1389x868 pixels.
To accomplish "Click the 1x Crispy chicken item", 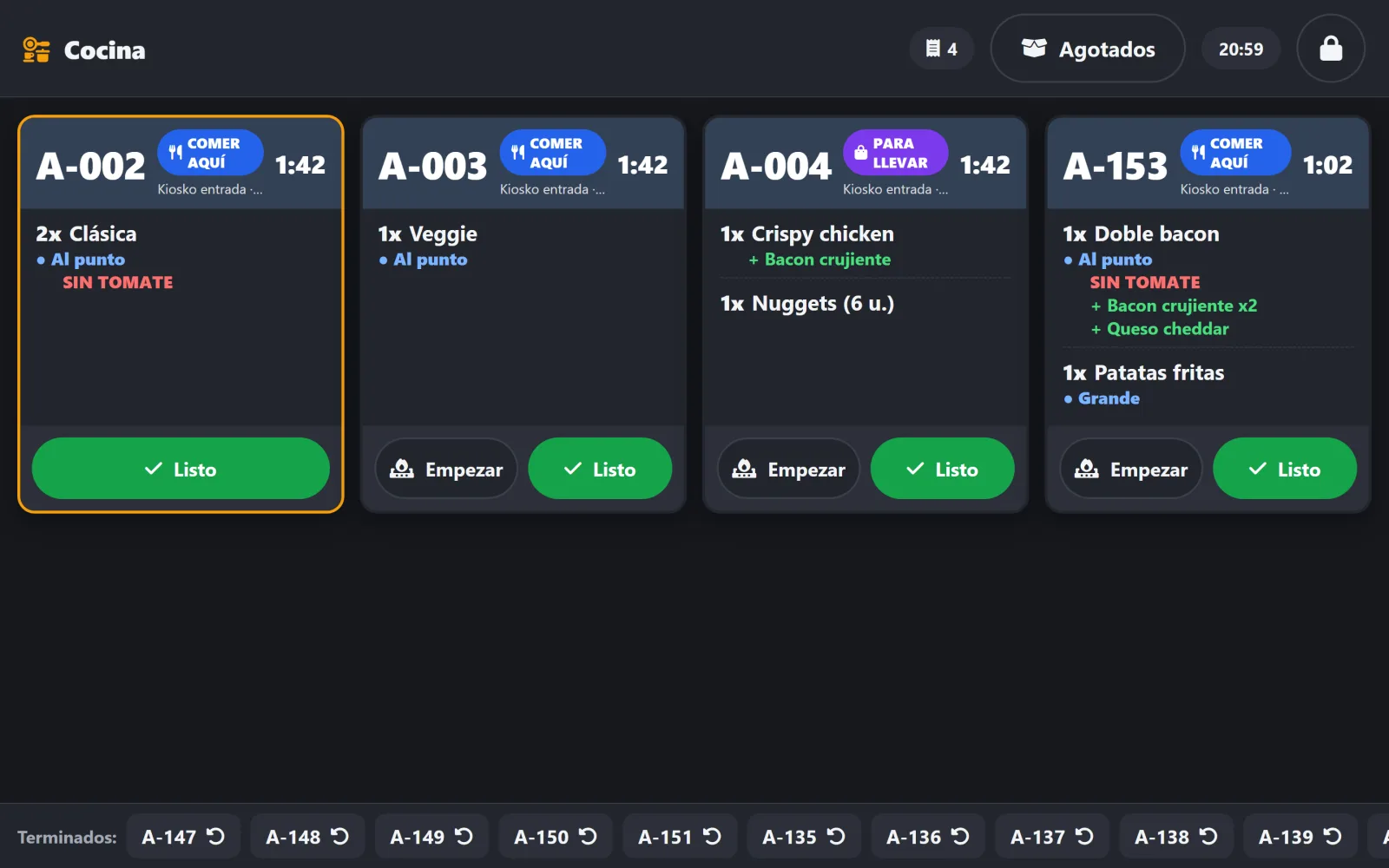I will pos(806,234).
